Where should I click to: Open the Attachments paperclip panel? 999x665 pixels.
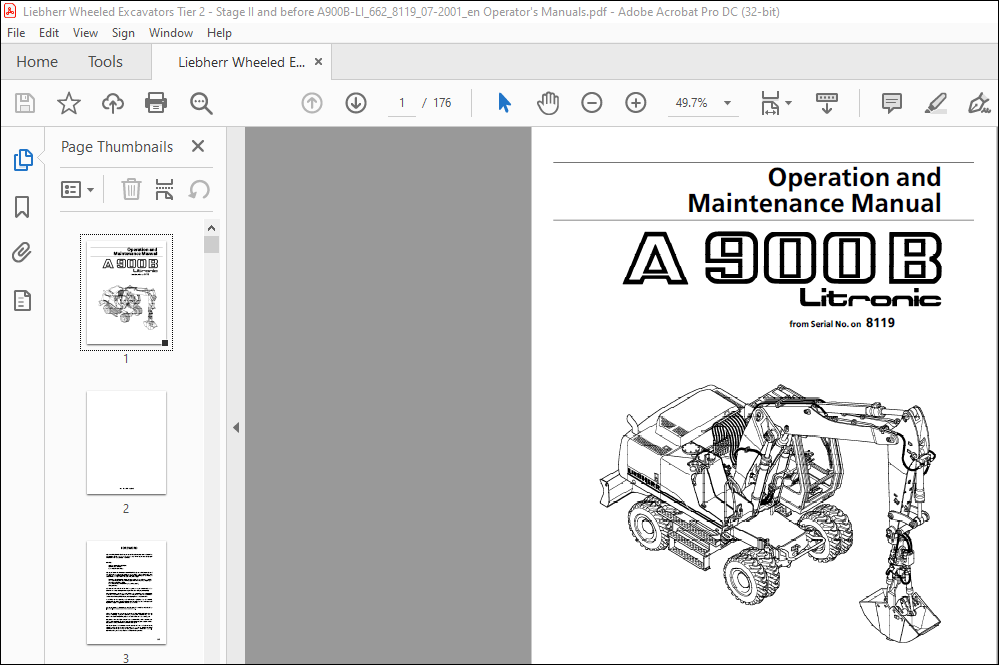(x=22, y=253)
